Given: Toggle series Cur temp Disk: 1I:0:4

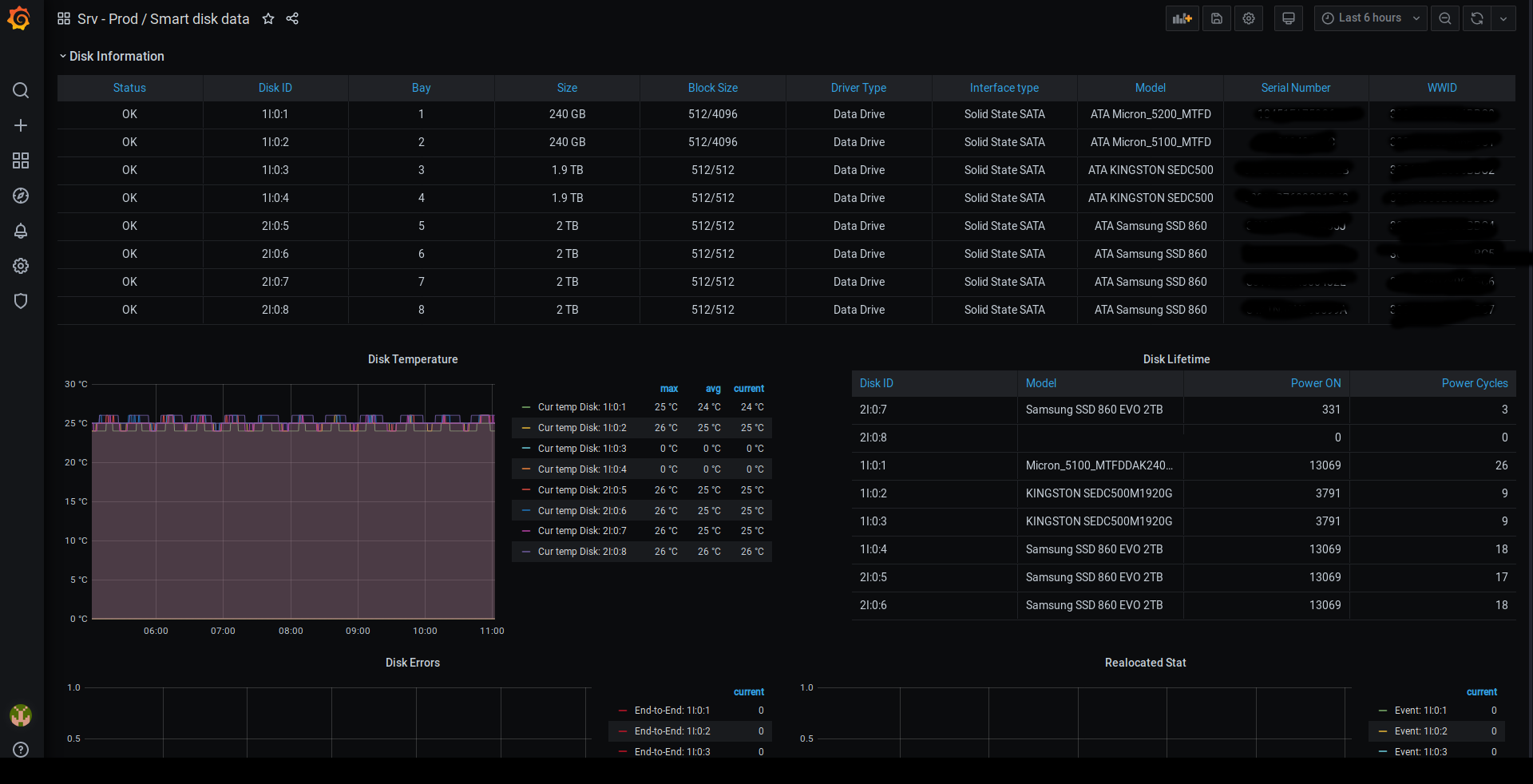Looking at the screenshot, I should (582, 469).
